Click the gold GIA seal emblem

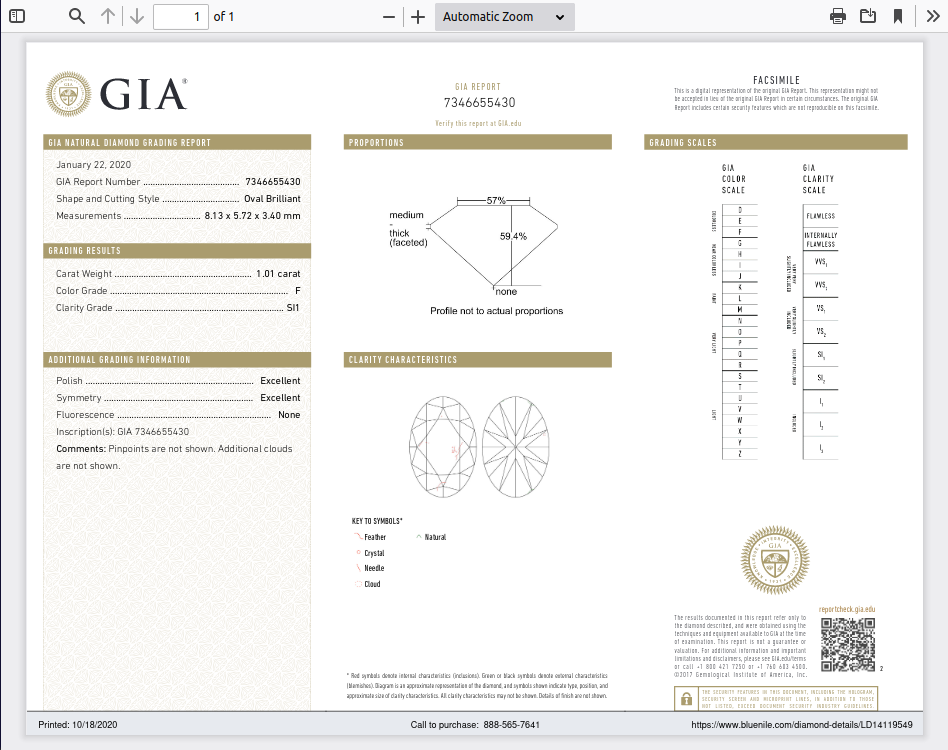773,561
